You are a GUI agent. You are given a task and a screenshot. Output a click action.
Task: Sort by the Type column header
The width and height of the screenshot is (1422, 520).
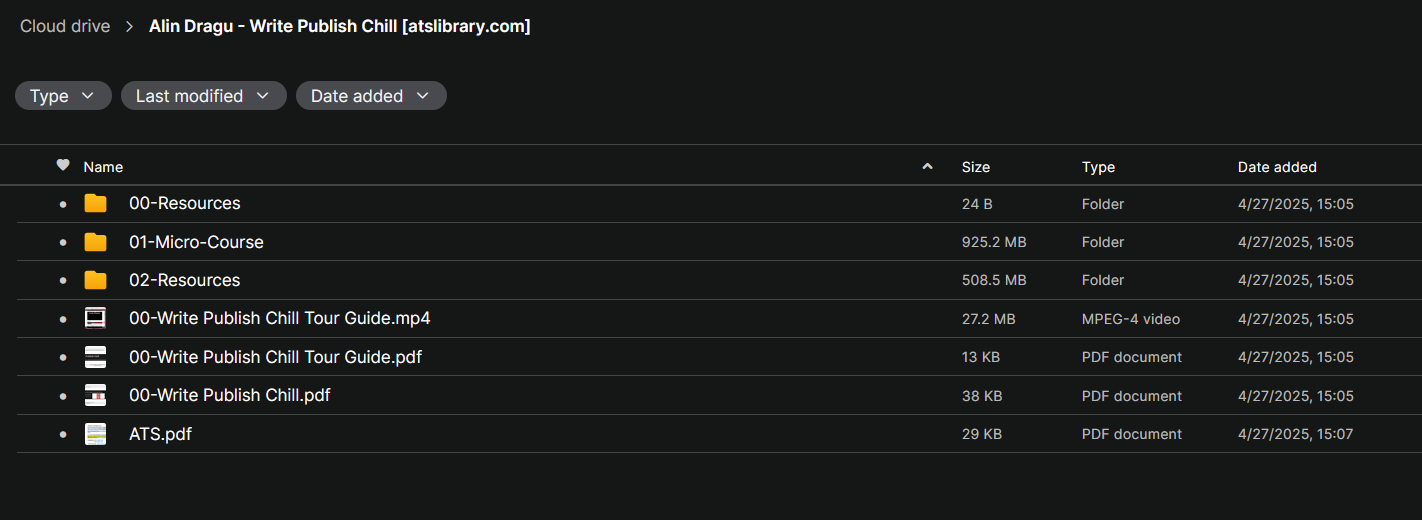(x=1098, y=167)
